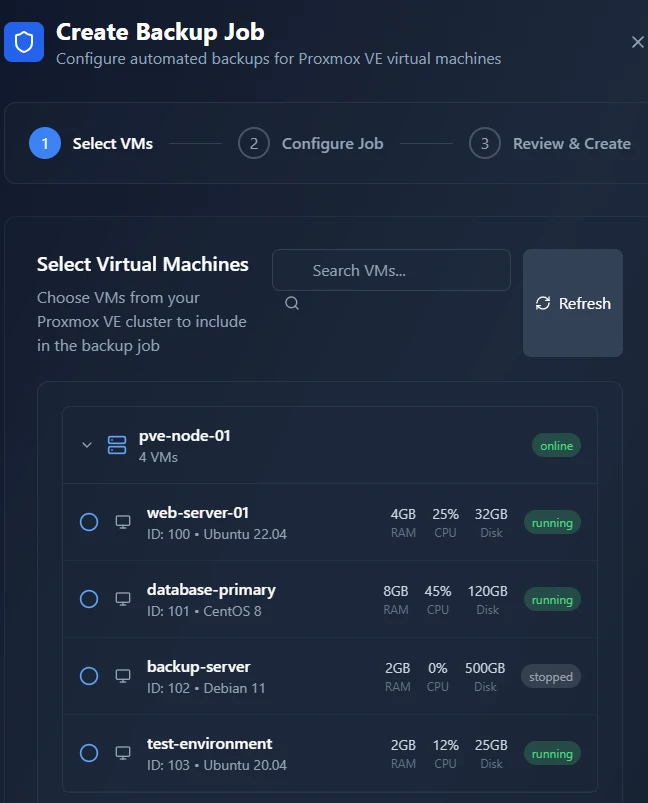Go to step 2 Configure Job
This screenshot has width=648, height=803.
pos(311,143)
